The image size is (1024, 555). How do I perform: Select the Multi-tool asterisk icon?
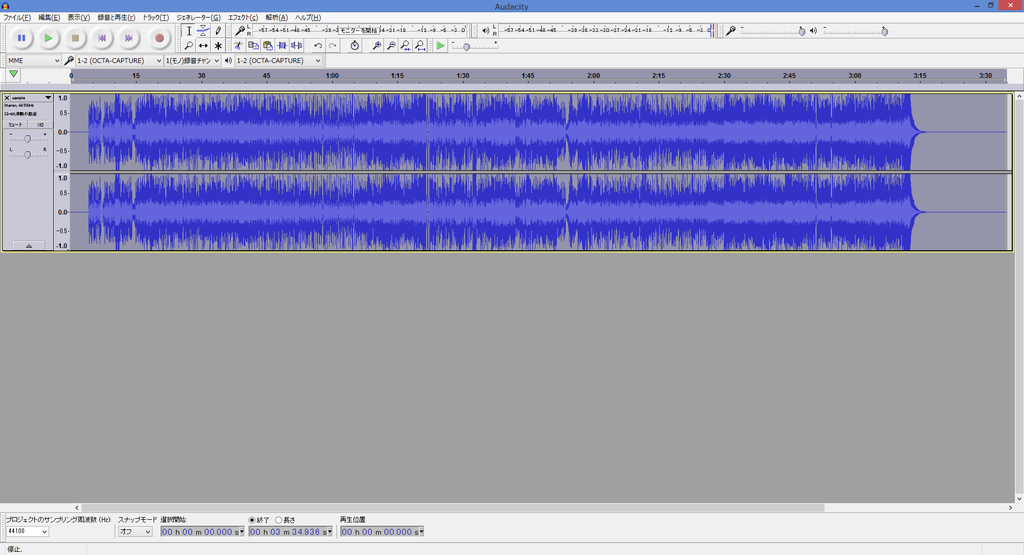click(218, 46)
